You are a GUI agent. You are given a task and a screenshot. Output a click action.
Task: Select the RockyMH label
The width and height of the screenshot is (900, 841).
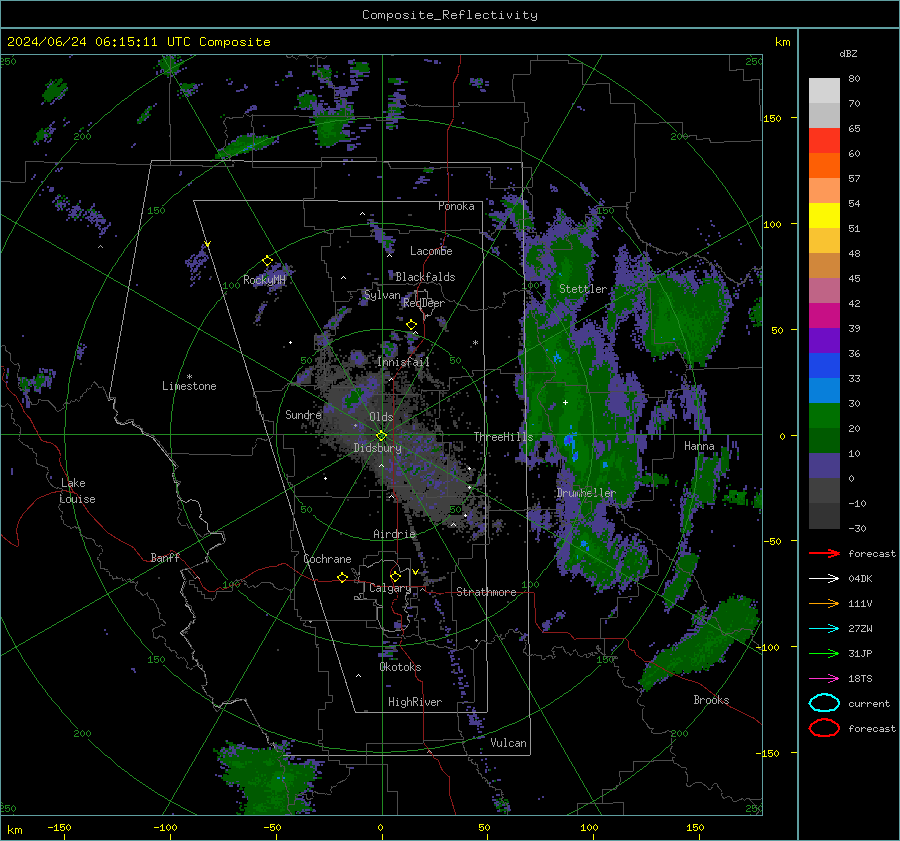coord(264,280)
